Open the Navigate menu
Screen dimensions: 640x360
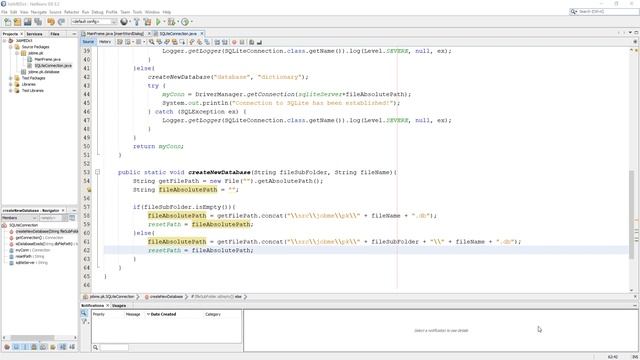(39, 12)
